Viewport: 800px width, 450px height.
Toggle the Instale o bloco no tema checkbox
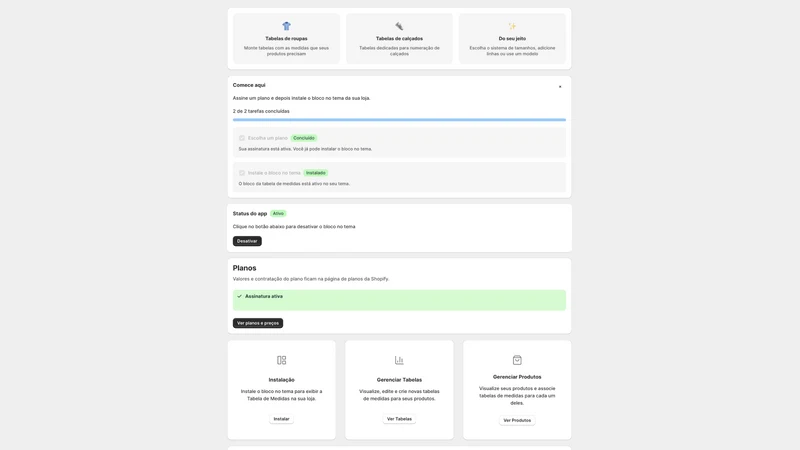pyautogui.click(x=242, y=173)
